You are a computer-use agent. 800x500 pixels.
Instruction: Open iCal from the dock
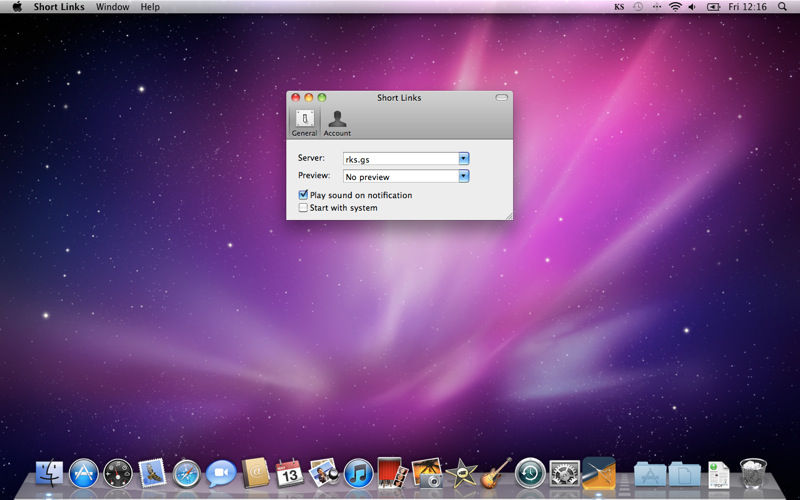click(289, 473)
